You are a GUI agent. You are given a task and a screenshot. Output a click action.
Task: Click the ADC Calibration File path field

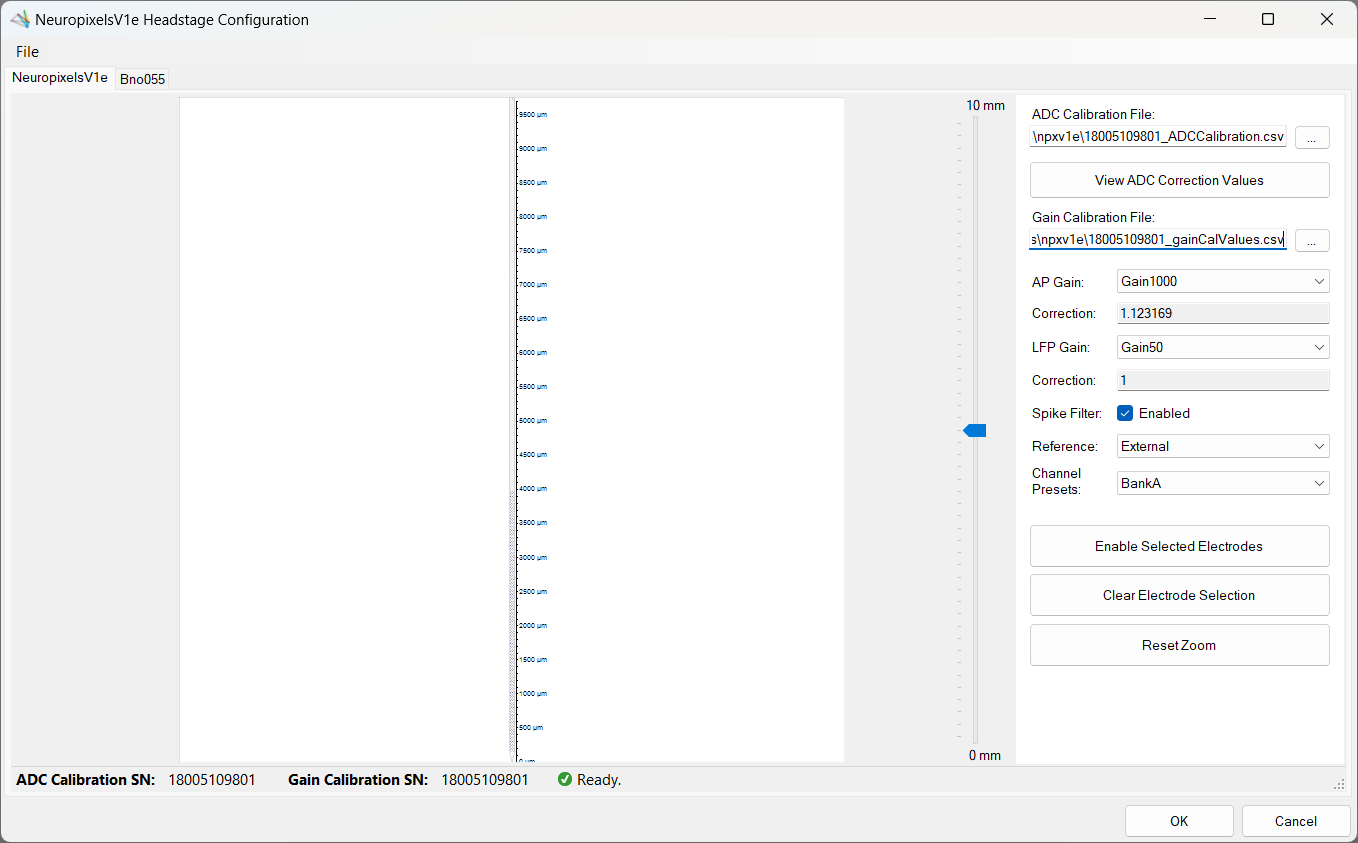(1158, 138)
